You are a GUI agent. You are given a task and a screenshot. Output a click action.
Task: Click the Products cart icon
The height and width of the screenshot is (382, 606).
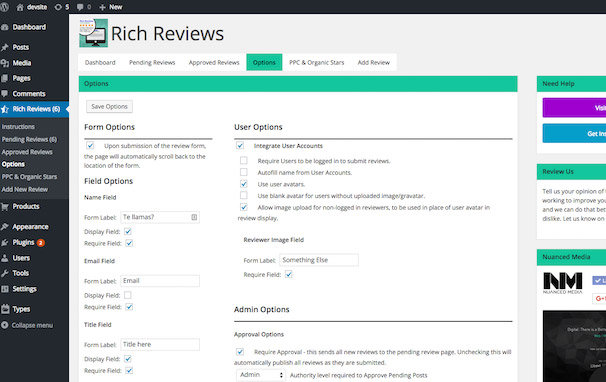[x=5, y=206]
